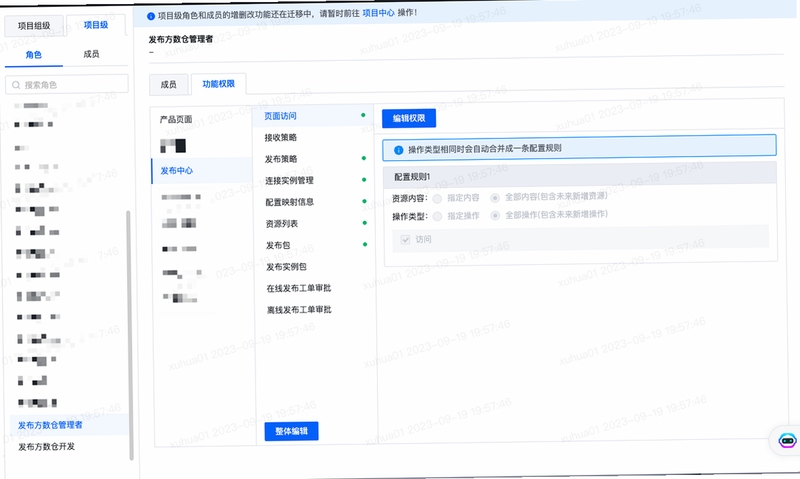The image size is (800, 479).
Task: Select the 指定内容 radio option
Action: tap(437, 198)
